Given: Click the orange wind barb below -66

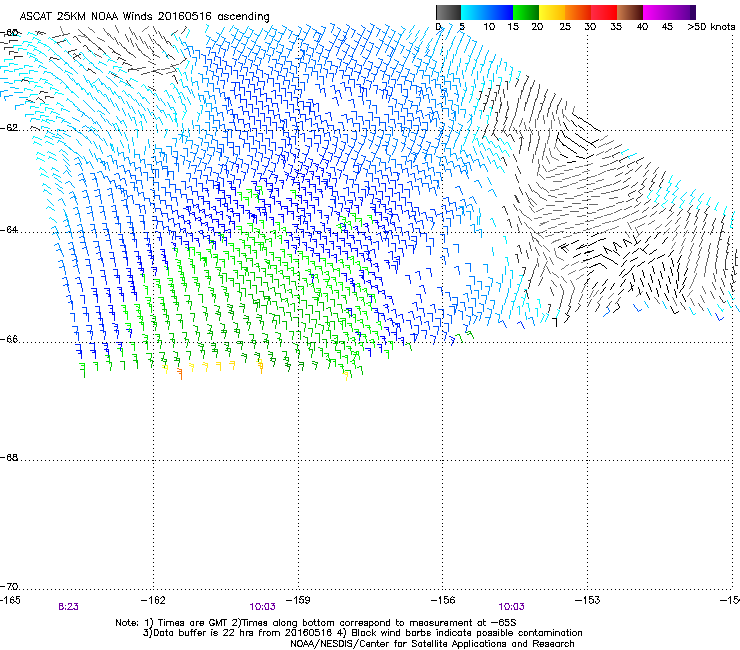Looking at the screenshot, I should pyautogui.click(x=180, y=374).
